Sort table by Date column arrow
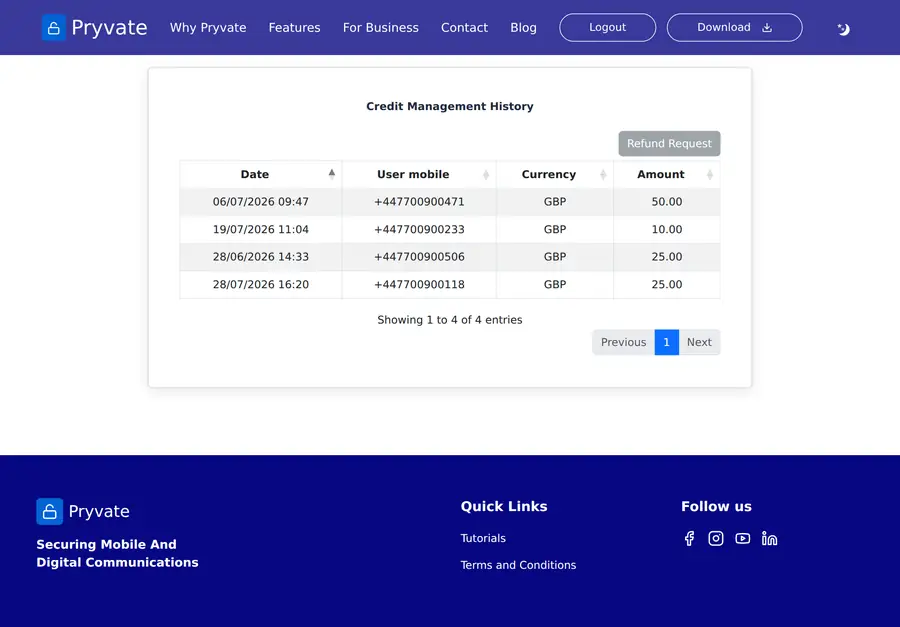The height and width of the screenshot is (627, 900). [332, 174]
